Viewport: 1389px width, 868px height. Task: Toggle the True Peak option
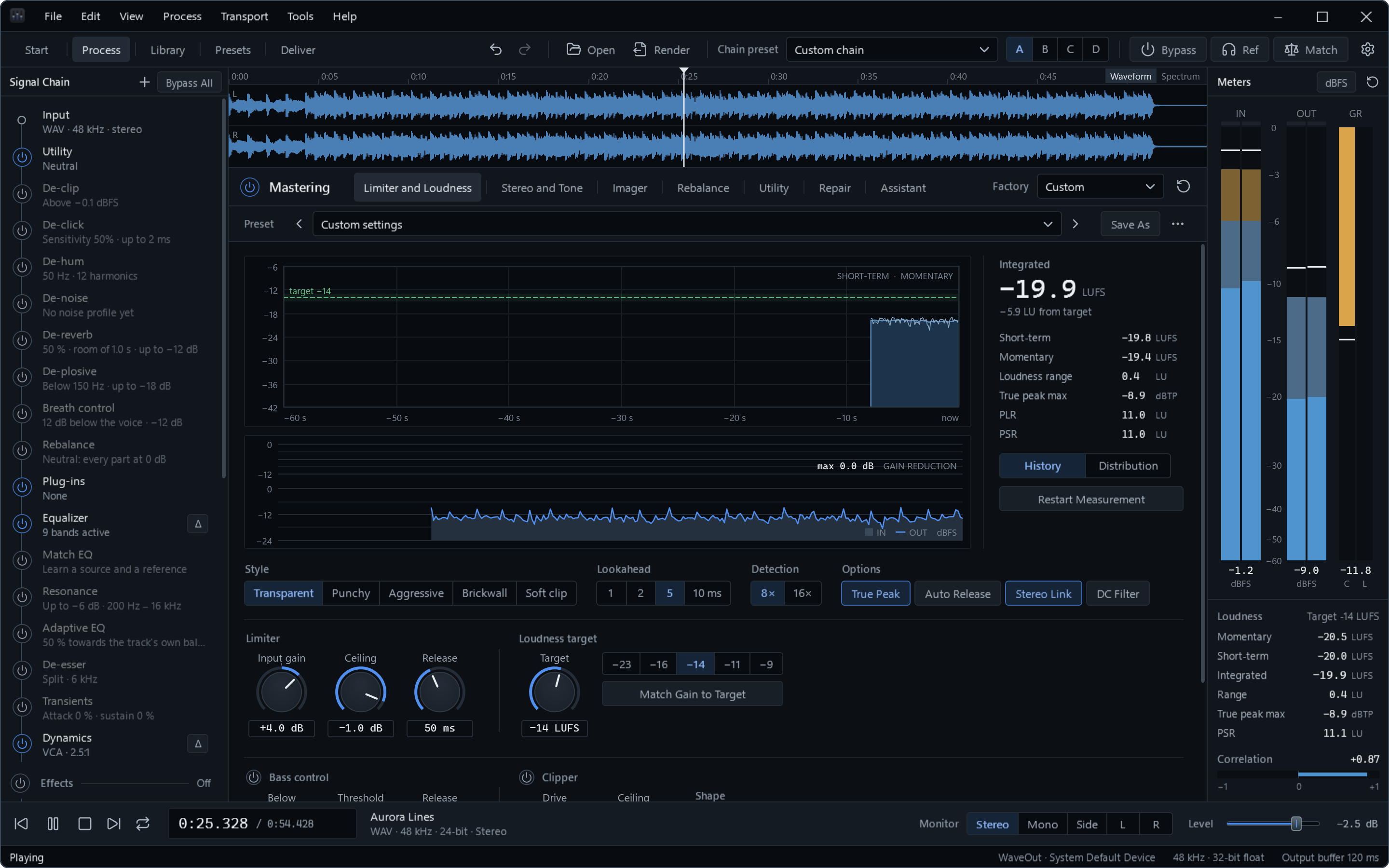pyautogui.click(x=875, y=594)
